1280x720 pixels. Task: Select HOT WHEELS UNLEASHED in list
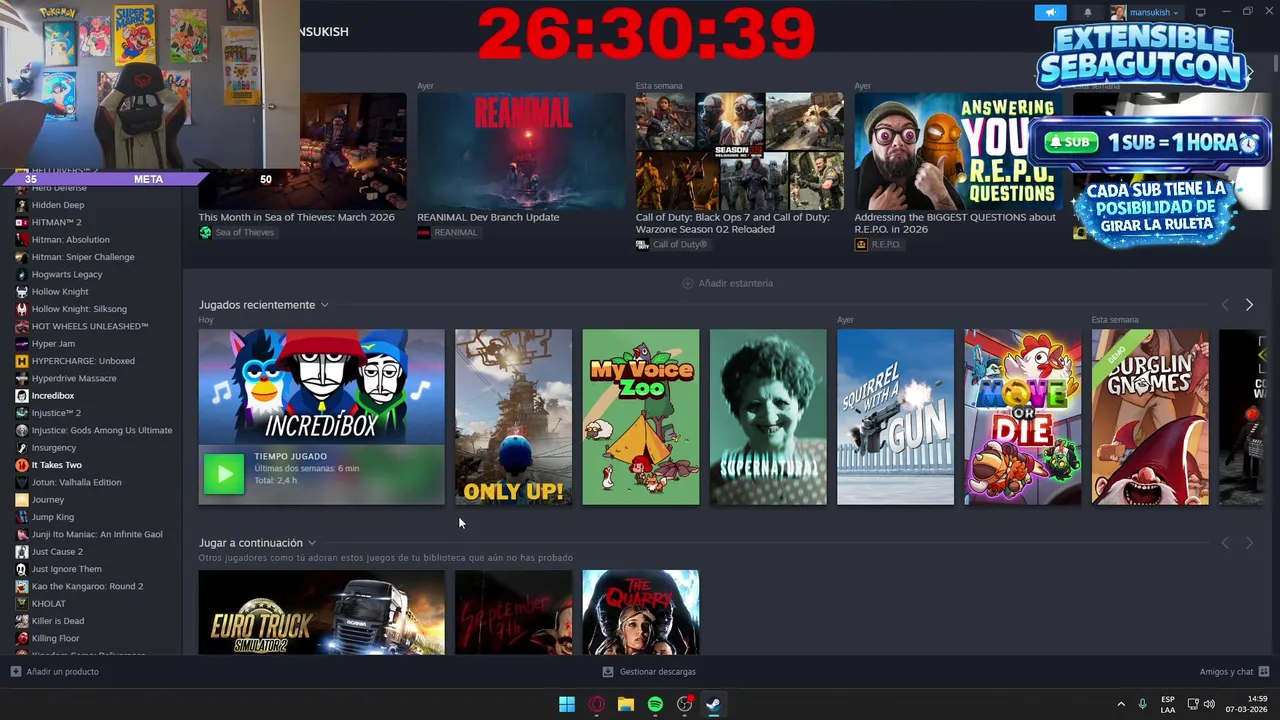click(90, 326)
